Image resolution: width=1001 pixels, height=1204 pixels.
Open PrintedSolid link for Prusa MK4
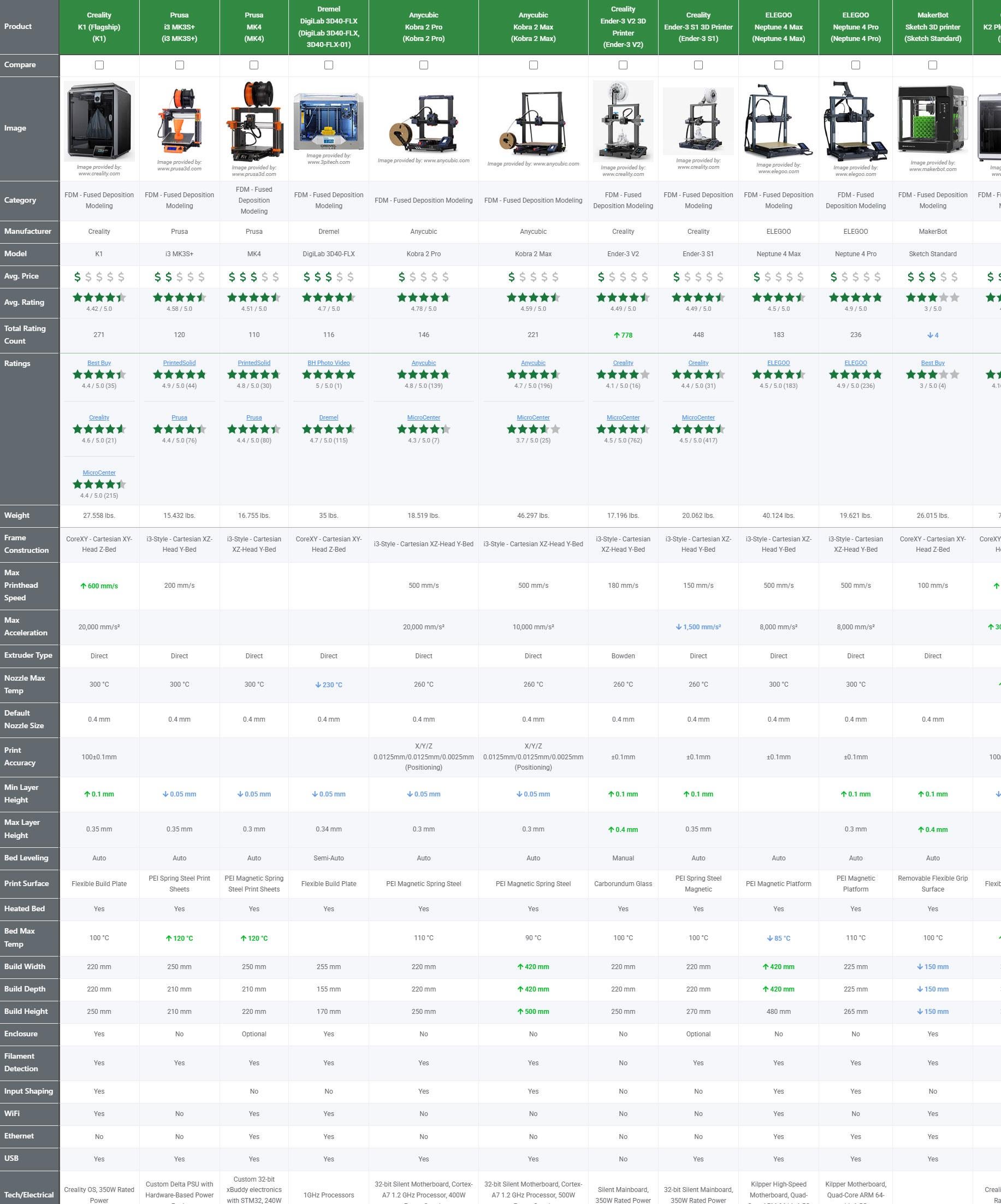[x=254, y=363]
